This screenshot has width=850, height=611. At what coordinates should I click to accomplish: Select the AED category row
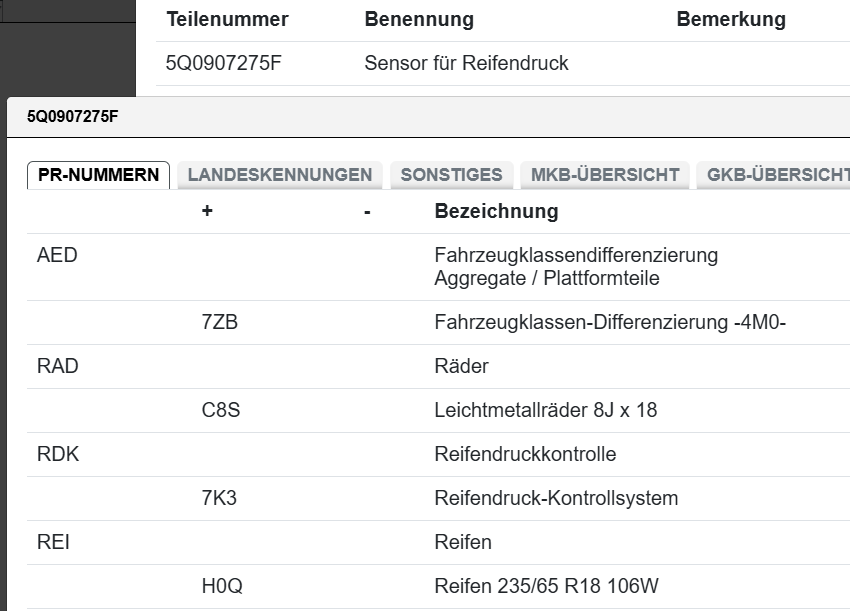(x=57, y=256)
